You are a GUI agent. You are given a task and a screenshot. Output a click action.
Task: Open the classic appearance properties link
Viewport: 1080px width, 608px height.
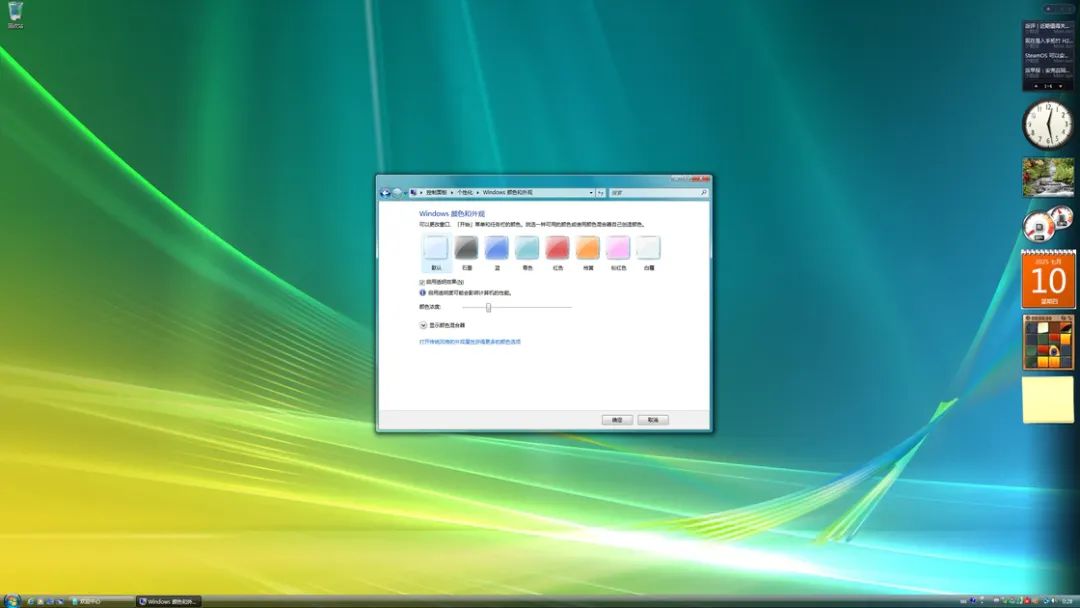[470, 342]
